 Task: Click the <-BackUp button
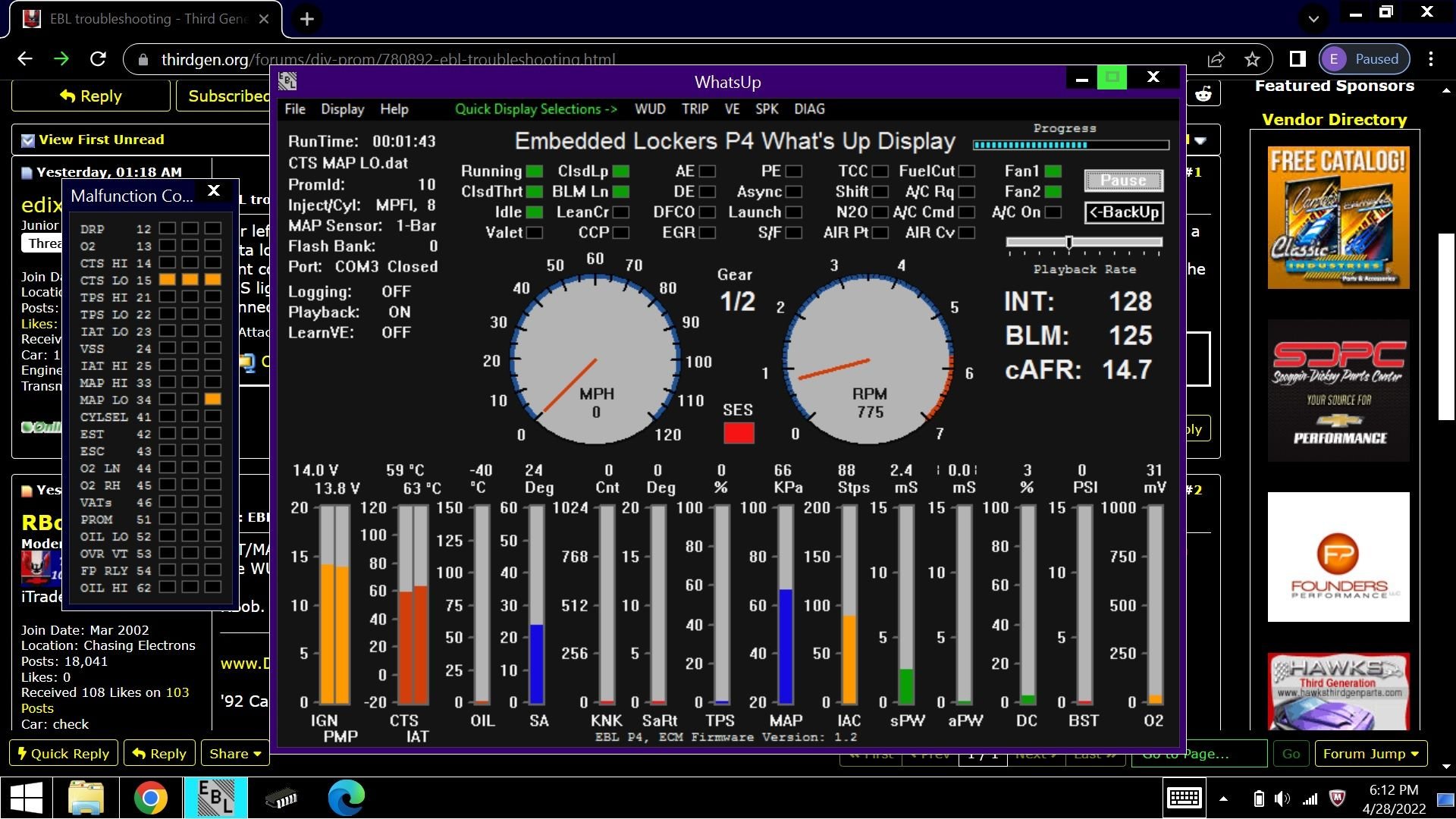(x=1124, y=212)
